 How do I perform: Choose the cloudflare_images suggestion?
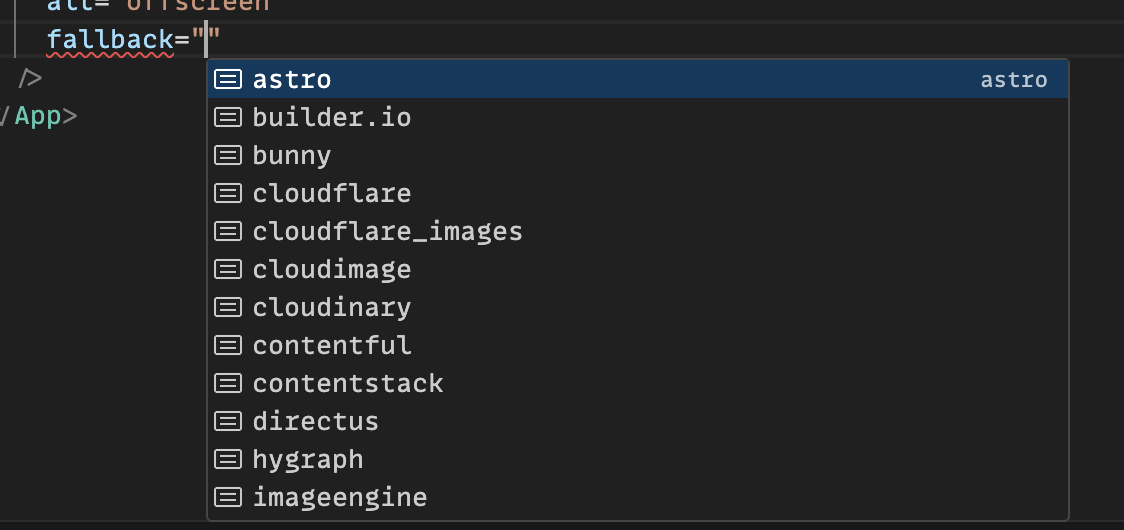point(388,232)
